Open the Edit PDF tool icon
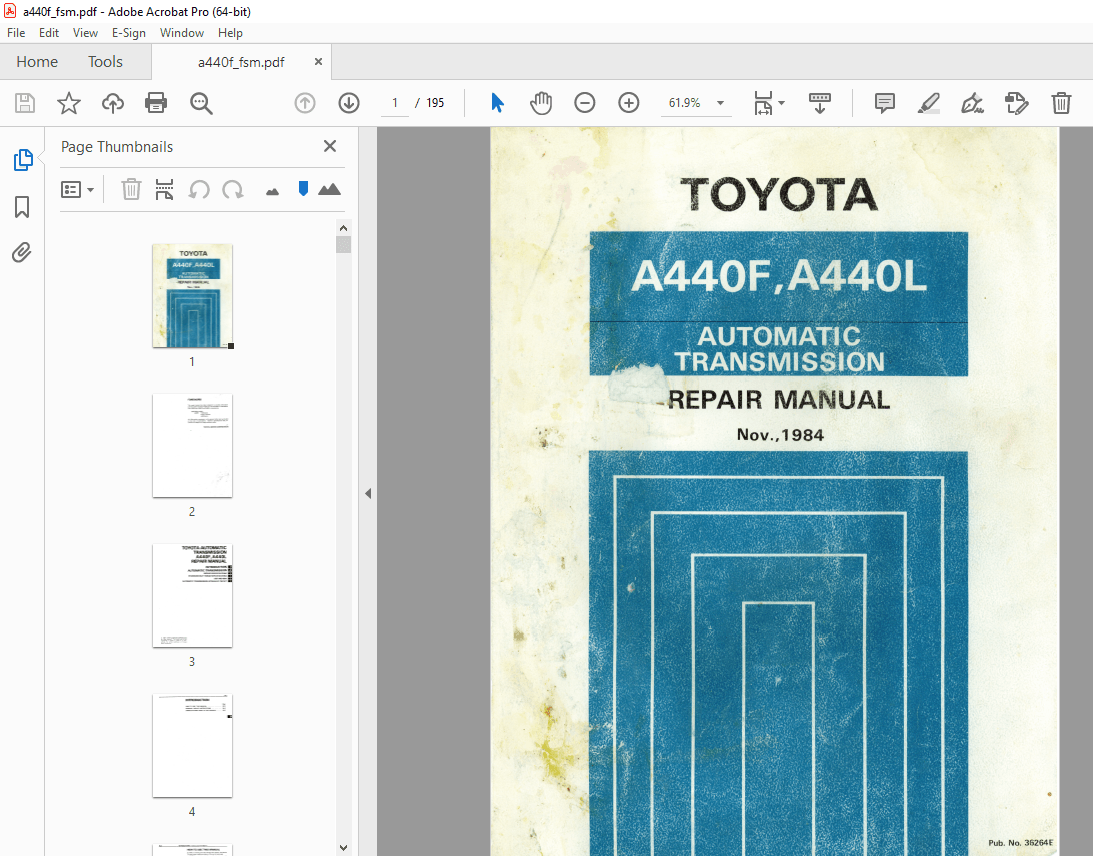This screenshot has height=856, width=1093. pyautogui.click(x=1016, y=103)
